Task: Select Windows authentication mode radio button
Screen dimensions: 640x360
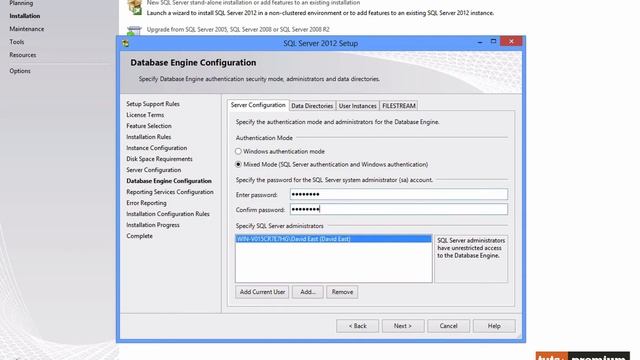Action: point(238,151)
